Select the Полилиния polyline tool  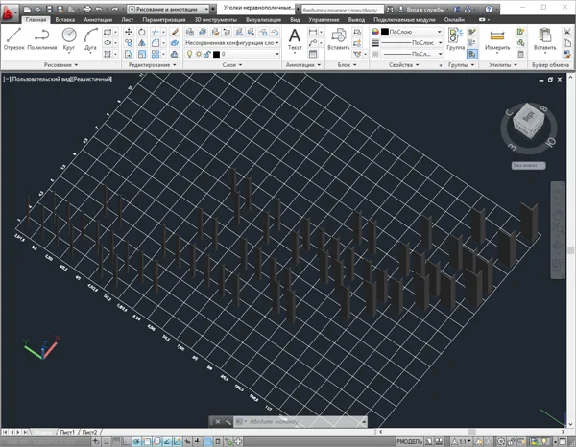pos(42,39)
